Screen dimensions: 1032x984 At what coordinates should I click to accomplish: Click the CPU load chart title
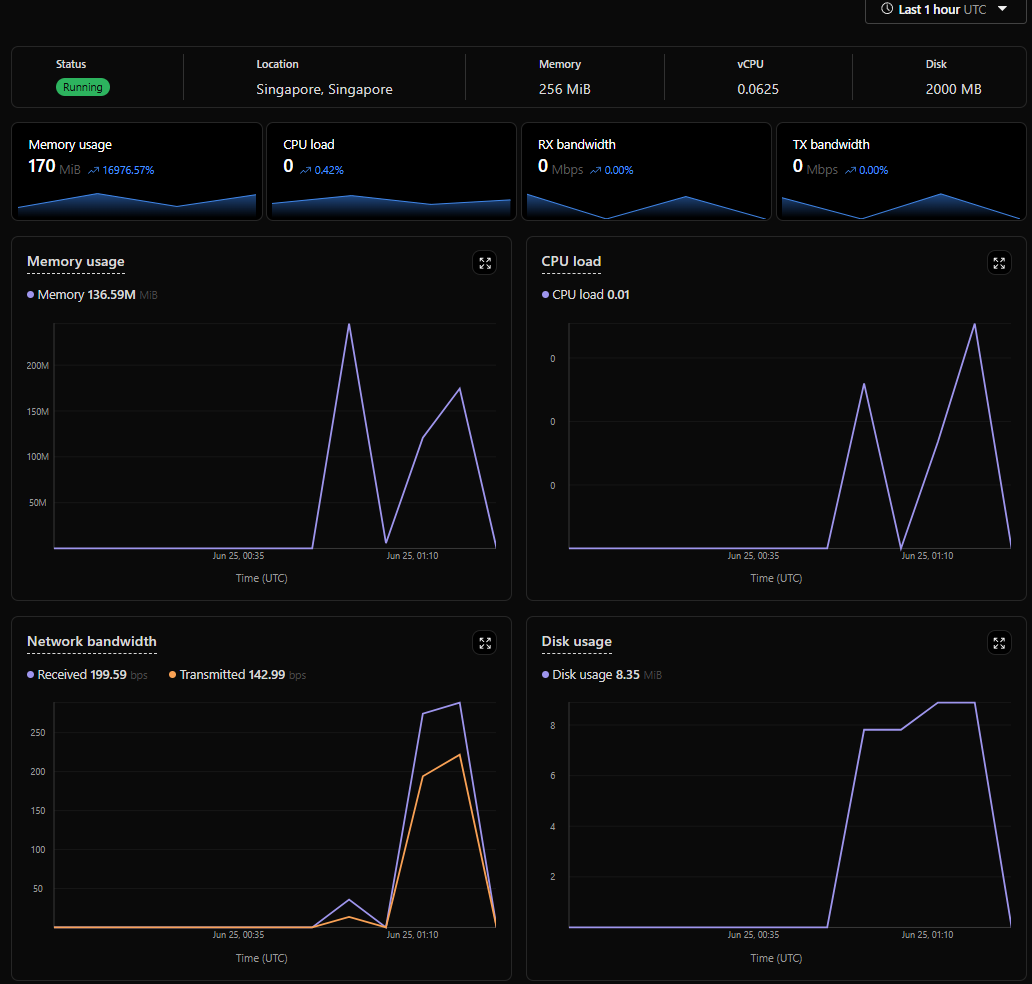point(571,261)
